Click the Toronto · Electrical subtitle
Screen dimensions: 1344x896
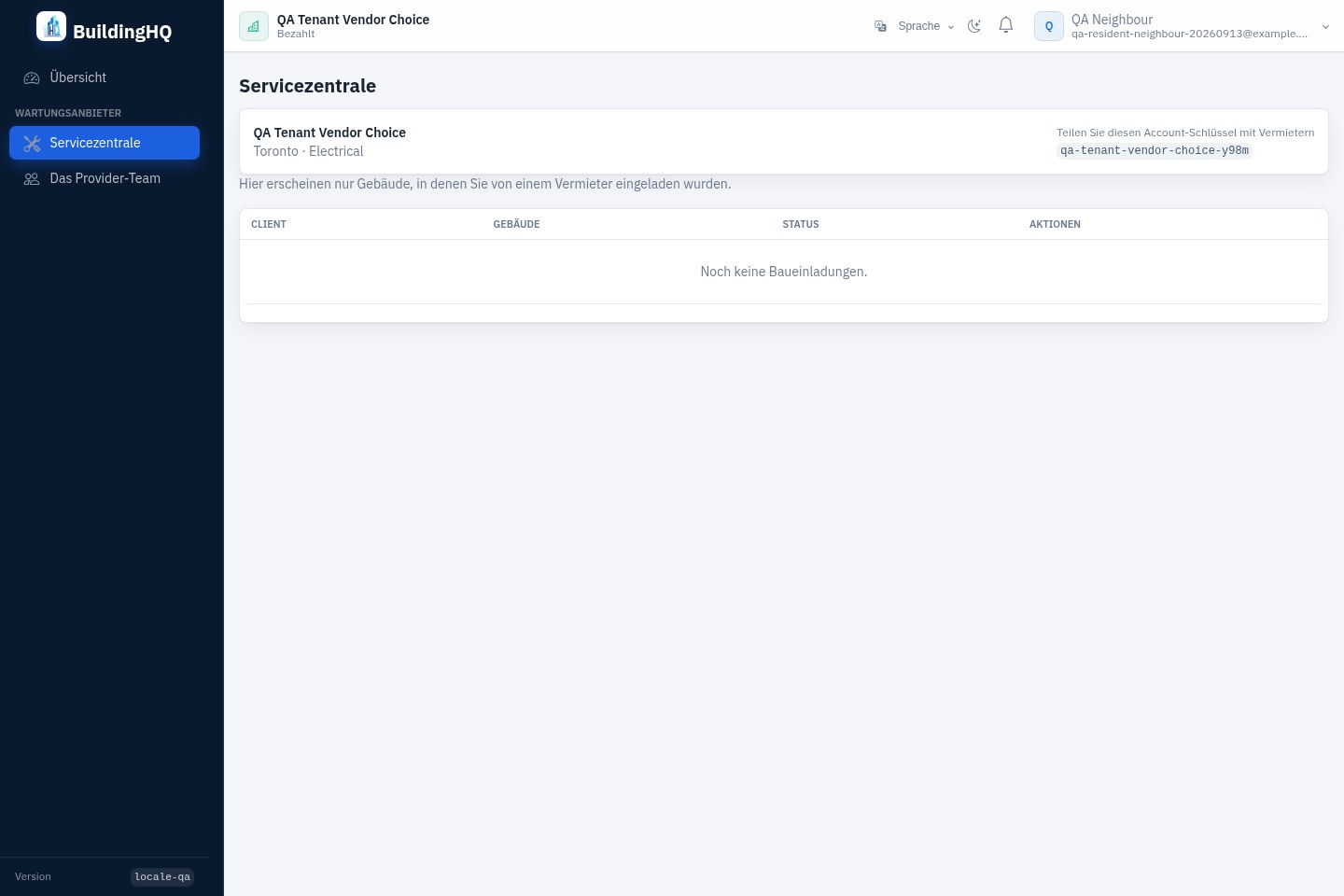point(308,151)
